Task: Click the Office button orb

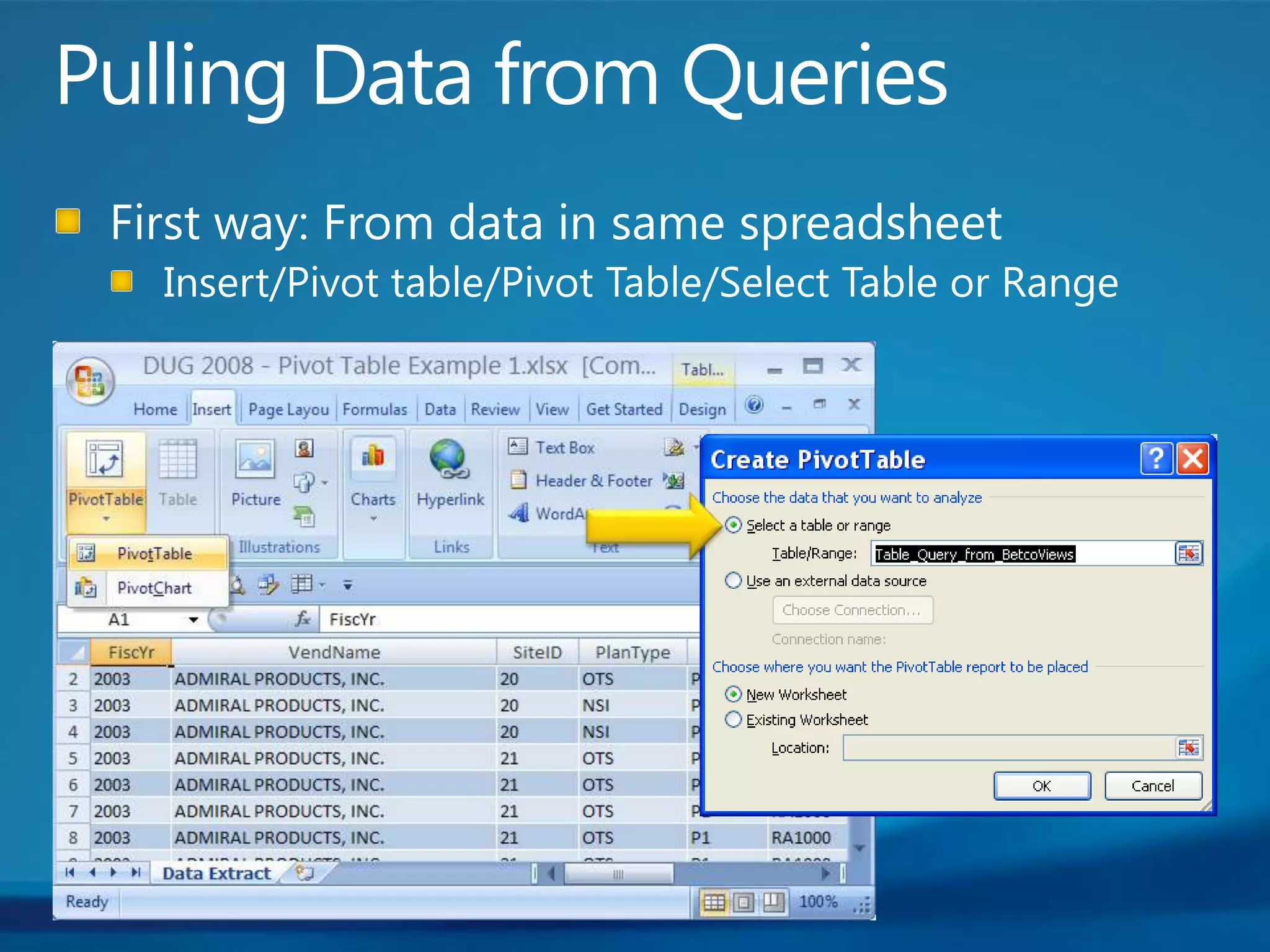Action: click(x=91, y=380)
